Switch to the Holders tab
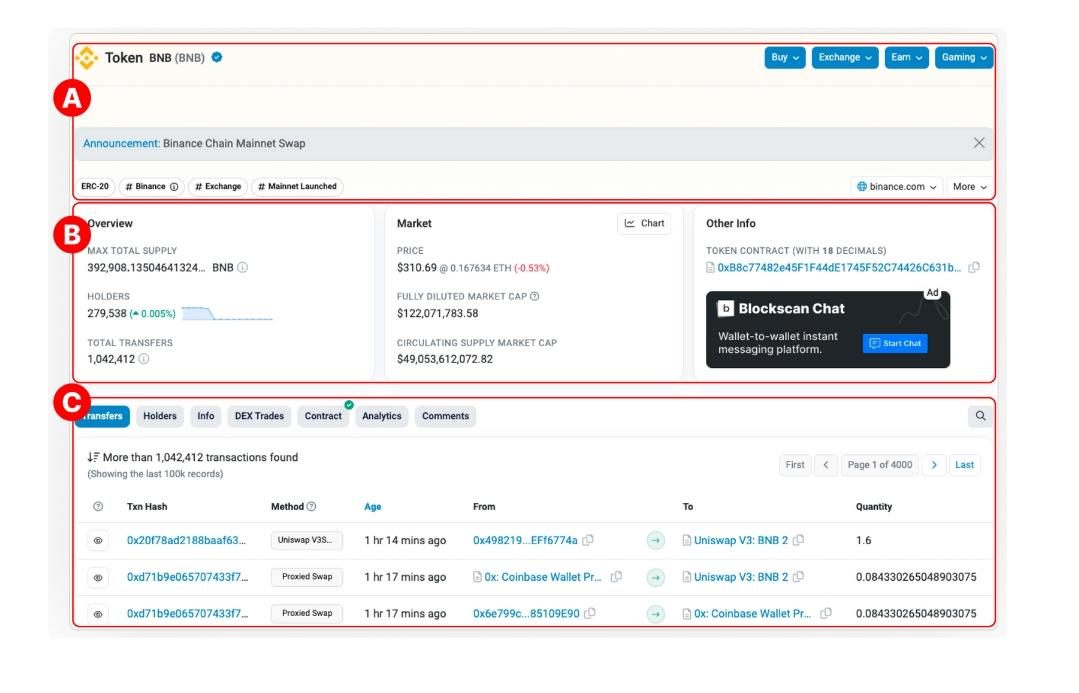 click(160, 417)
